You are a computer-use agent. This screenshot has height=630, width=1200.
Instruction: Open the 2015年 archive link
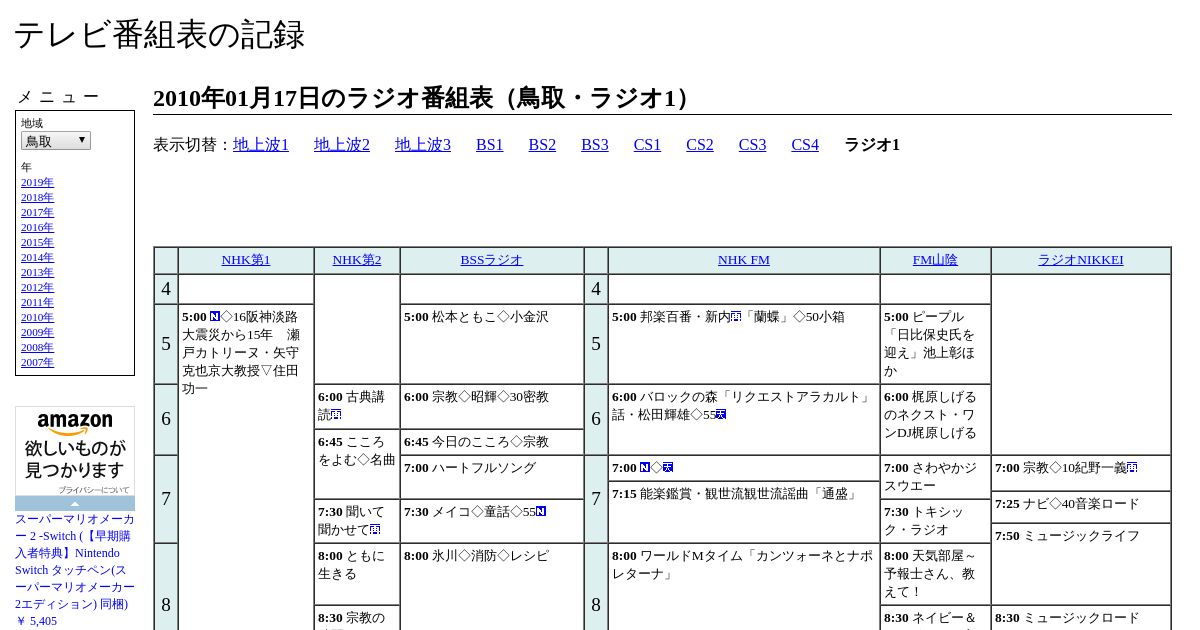pyautogui.click(x=37, y=242)
